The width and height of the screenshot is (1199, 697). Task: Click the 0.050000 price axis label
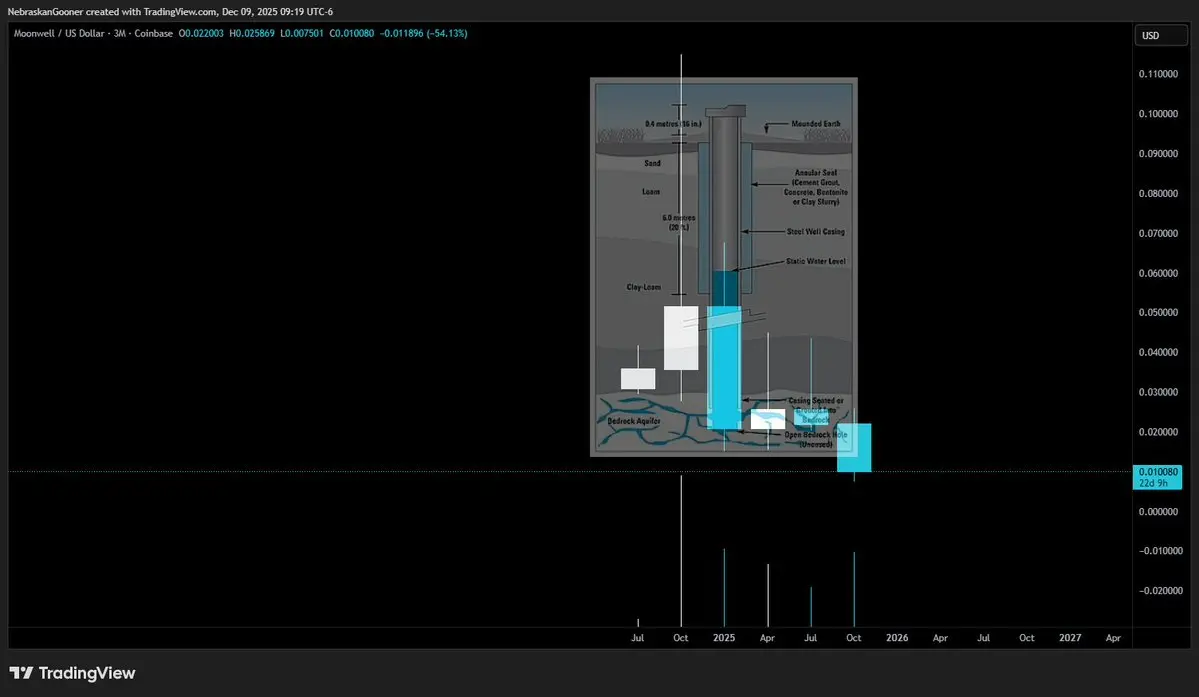click(1158, 313)
